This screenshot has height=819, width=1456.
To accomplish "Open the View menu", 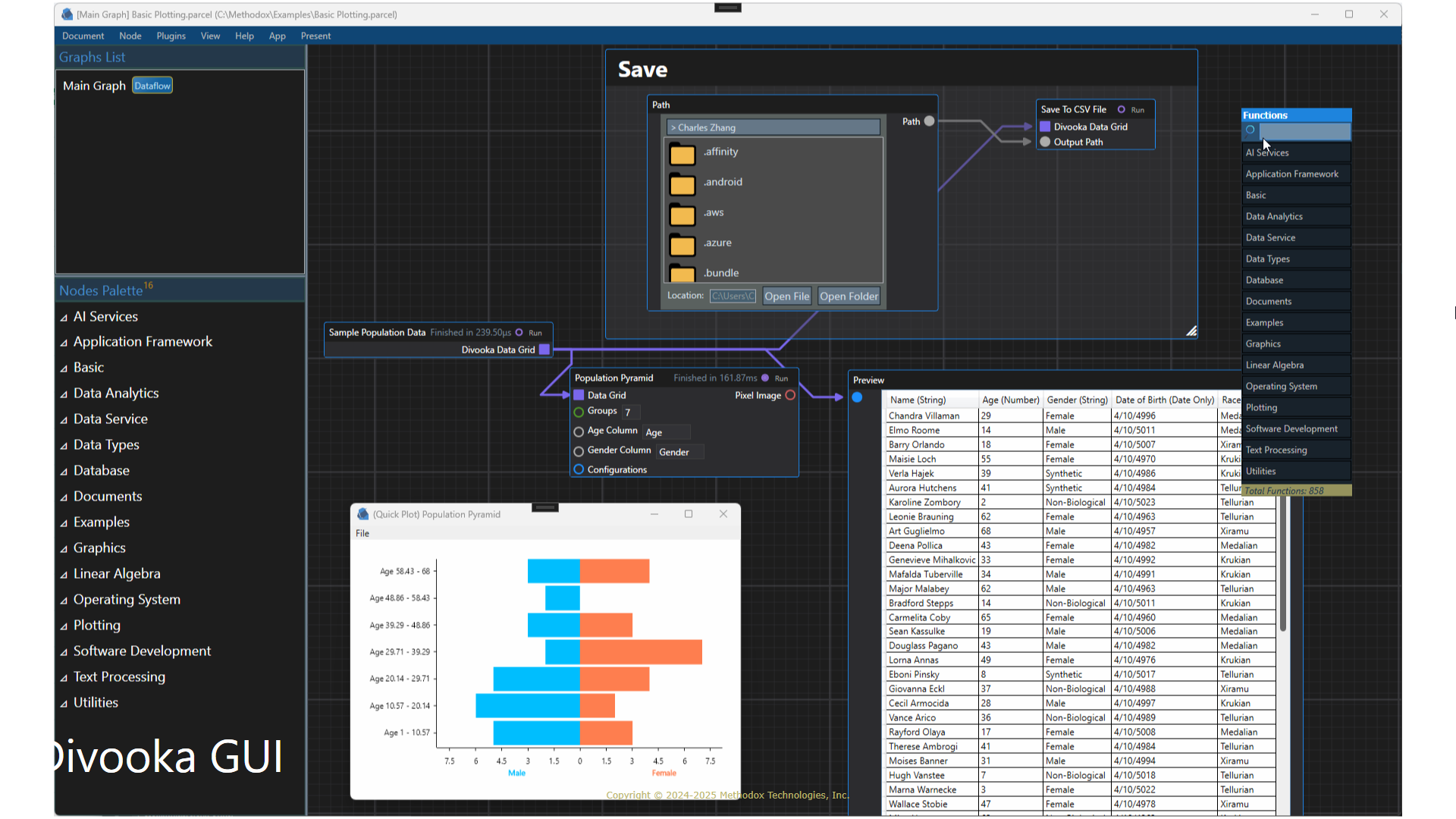I will coord(211,36).
